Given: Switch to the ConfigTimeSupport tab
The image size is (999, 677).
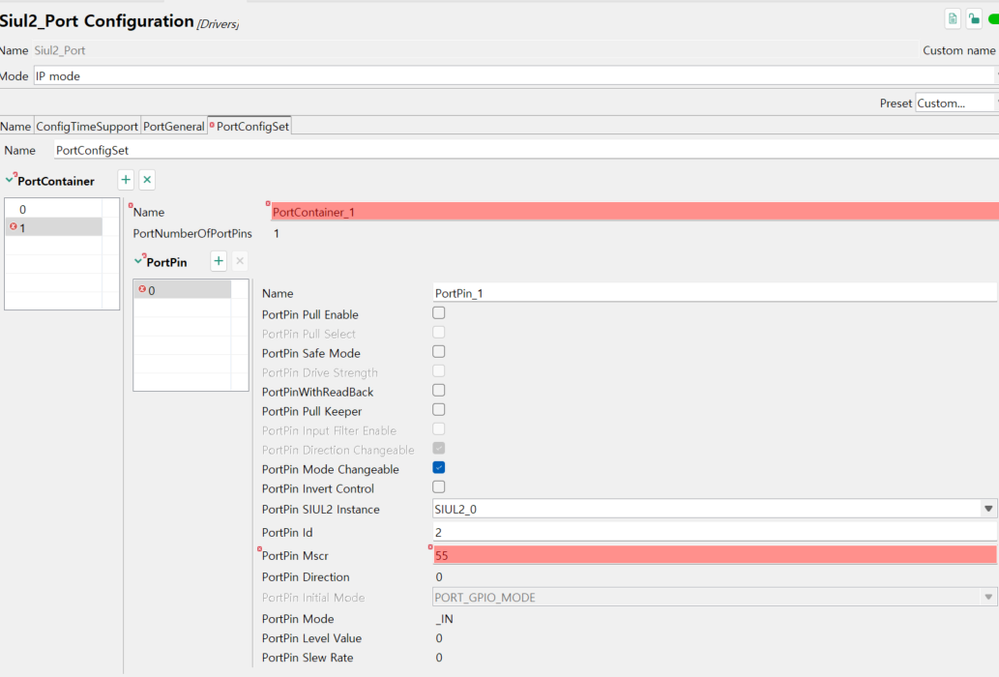Looking at the screenshot, I should tap(87, 126).
